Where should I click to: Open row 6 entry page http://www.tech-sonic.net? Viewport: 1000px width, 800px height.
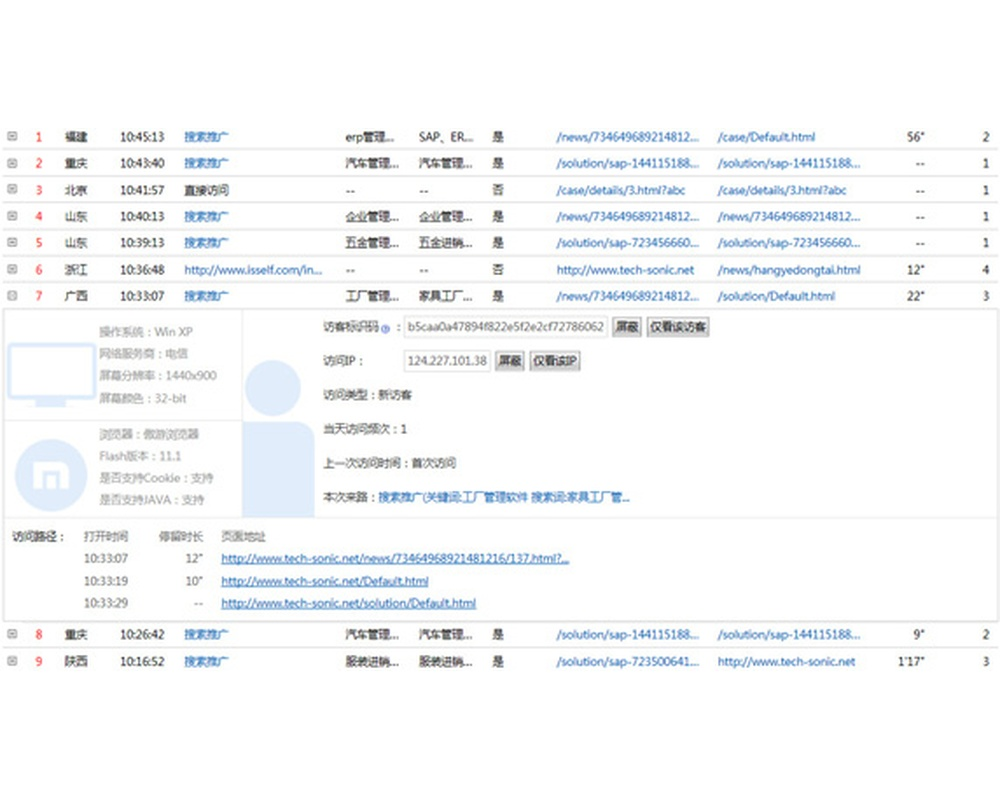tap(625, 270)
